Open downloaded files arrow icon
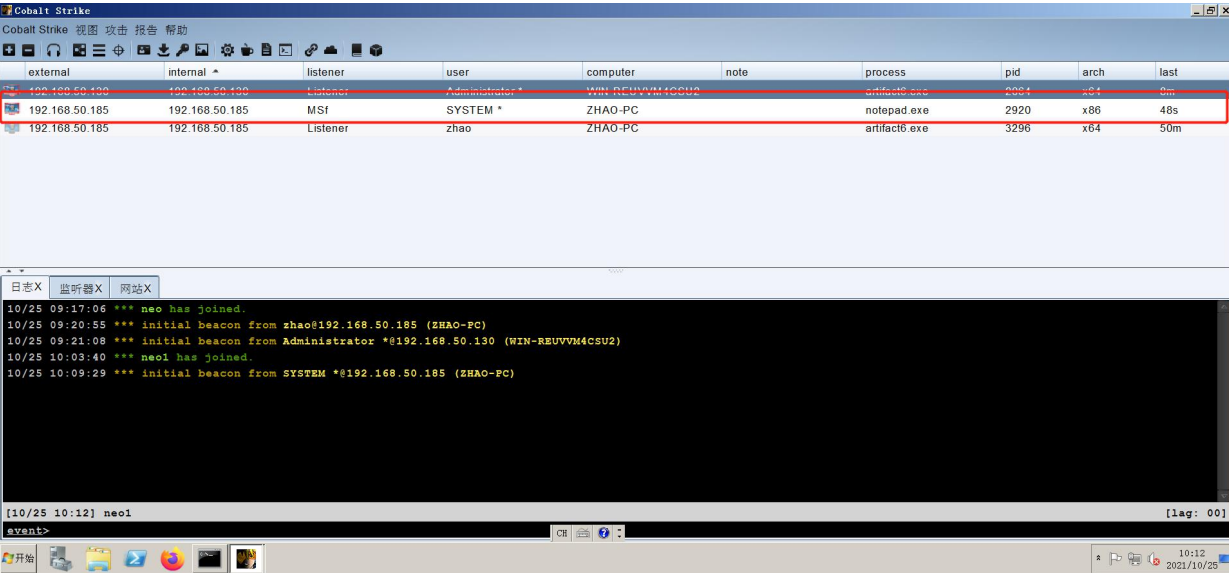1229x573 pixels. pos(163,50)
